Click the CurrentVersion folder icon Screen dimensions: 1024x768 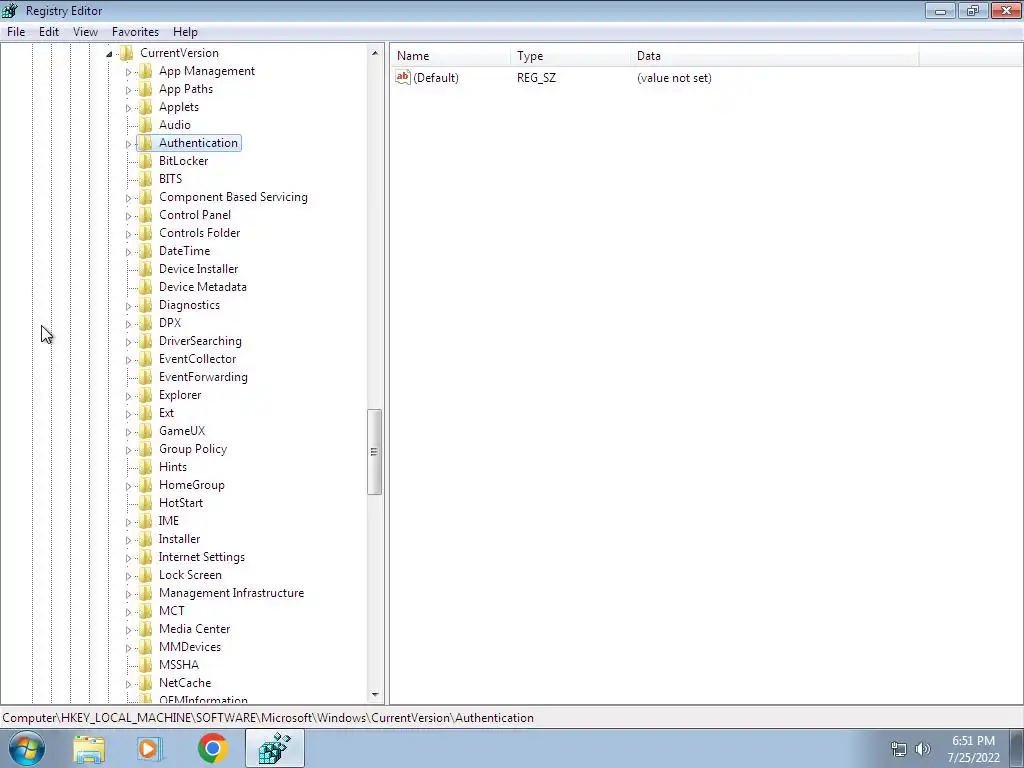tap(127, 53)
